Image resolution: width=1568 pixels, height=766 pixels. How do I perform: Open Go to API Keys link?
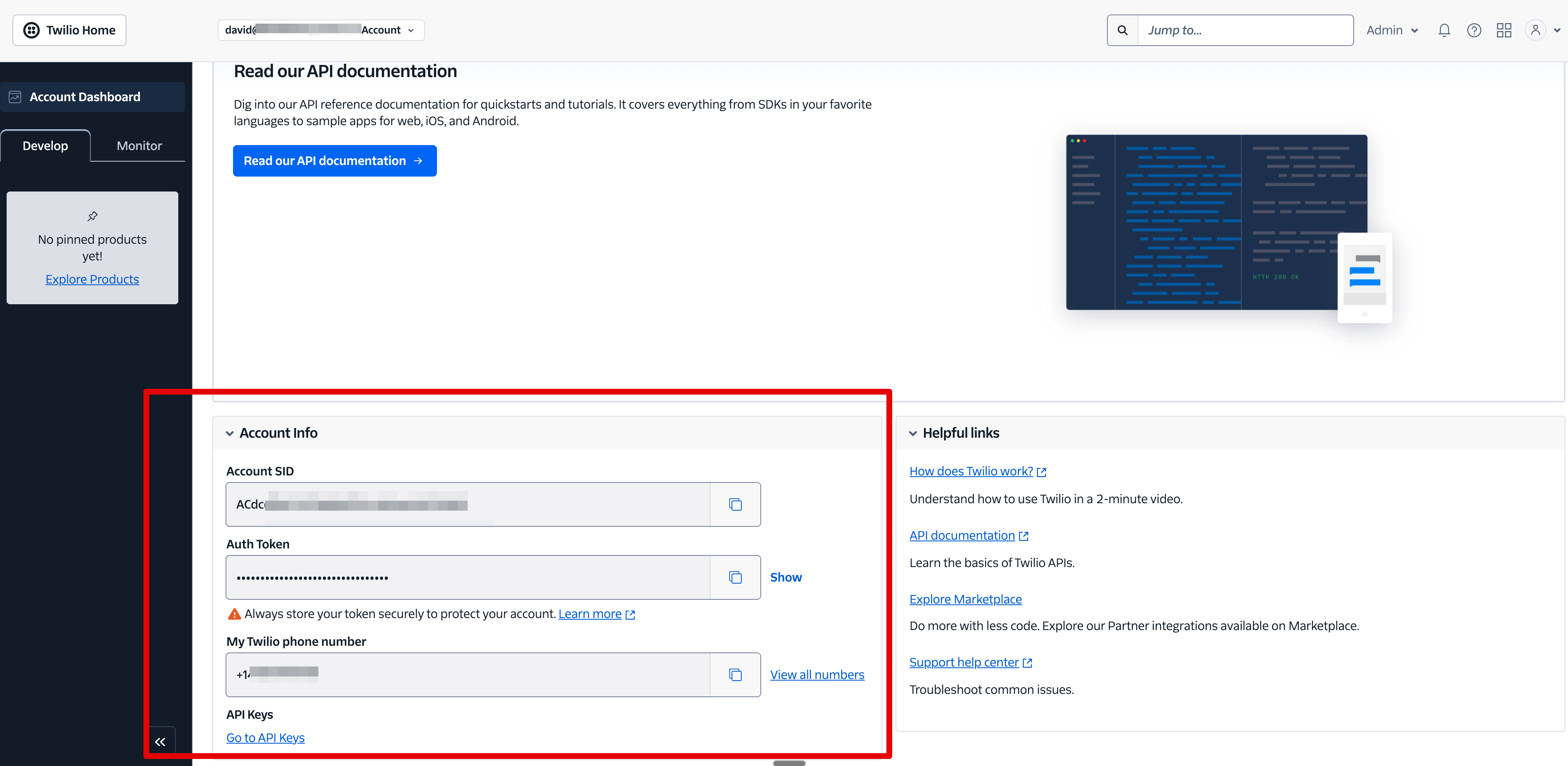point(265,737)
